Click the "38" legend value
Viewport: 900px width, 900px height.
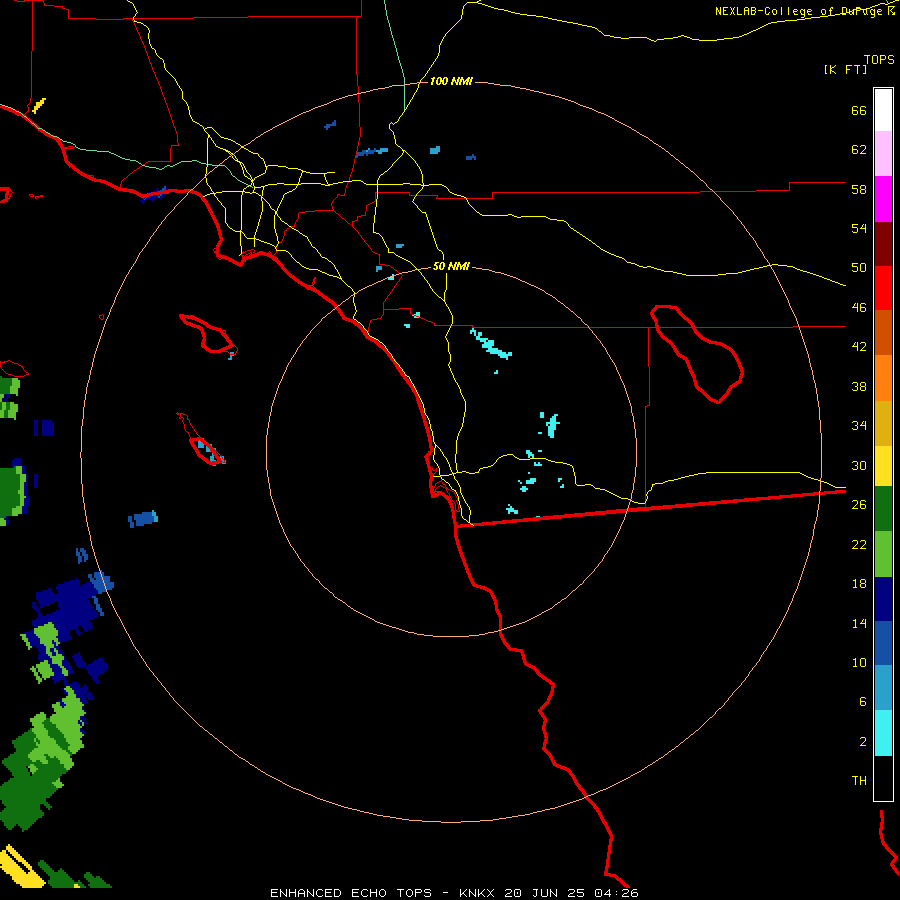tap(859, 386)
